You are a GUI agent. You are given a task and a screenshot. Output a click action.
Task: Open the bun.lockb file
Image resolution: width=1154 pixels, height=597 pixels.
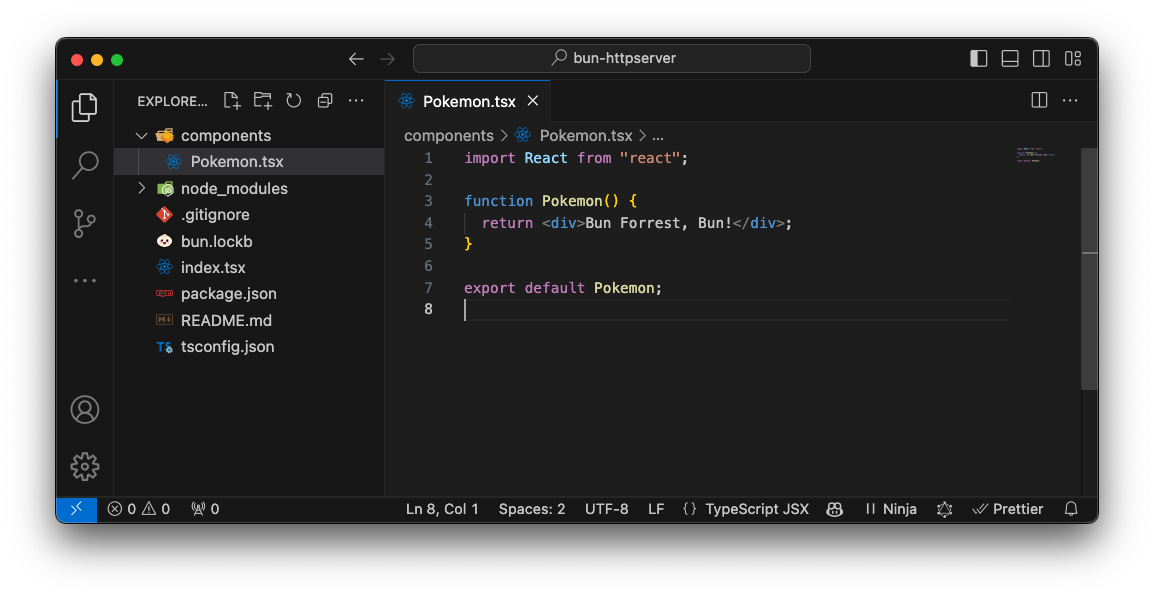click(x=249, y=241)
